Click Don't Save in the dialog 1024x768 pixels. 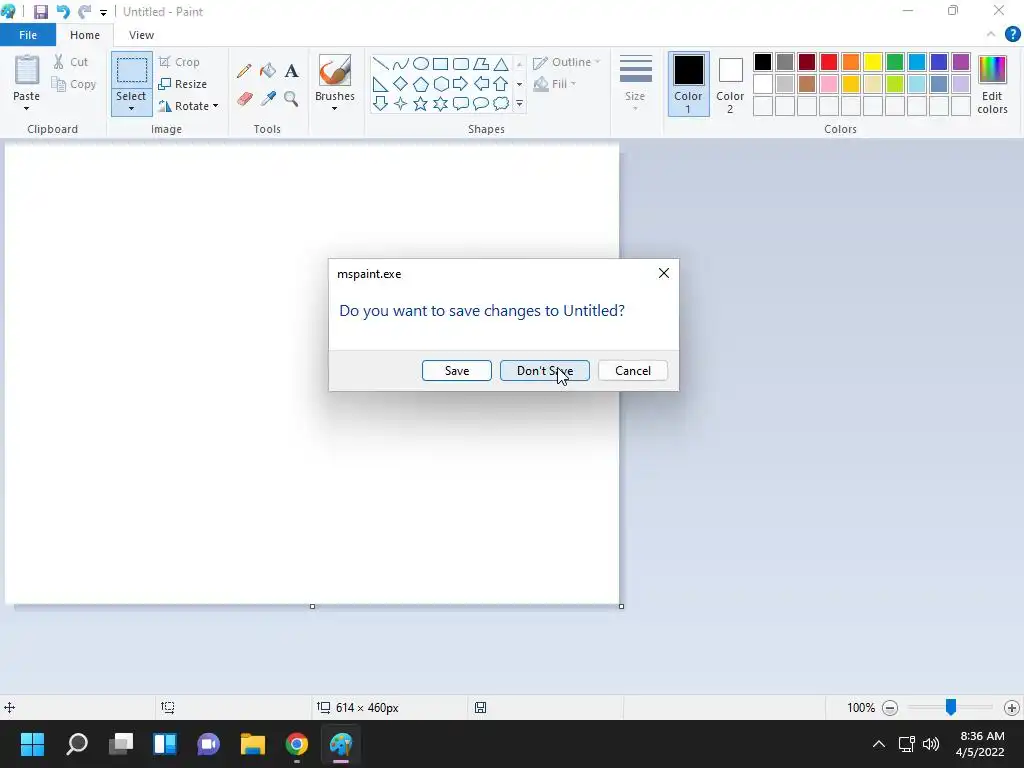tap(545, 371)
